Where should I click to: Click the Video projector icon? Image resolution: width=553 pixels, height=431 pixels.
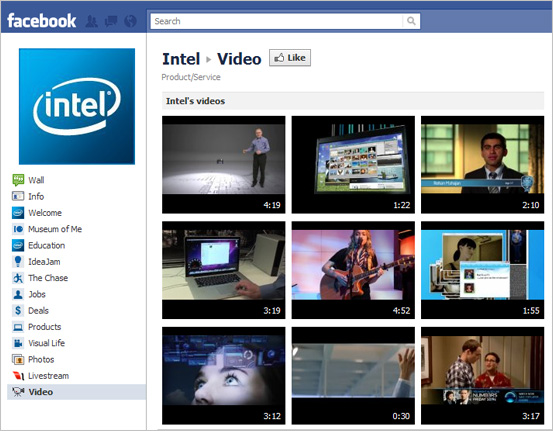18,392
